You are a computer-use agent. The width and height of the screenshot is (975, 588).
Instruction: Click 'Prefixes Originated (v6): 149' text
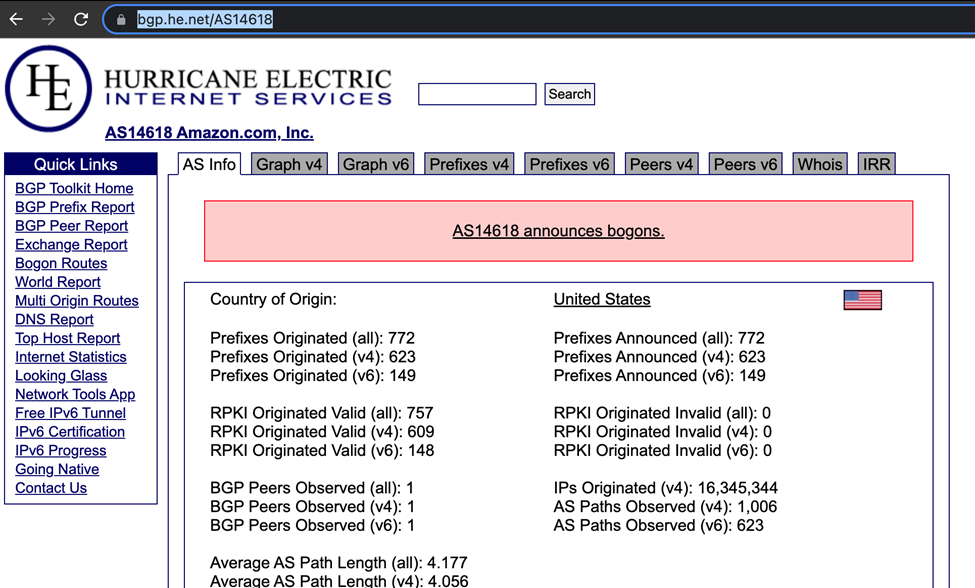313,375
